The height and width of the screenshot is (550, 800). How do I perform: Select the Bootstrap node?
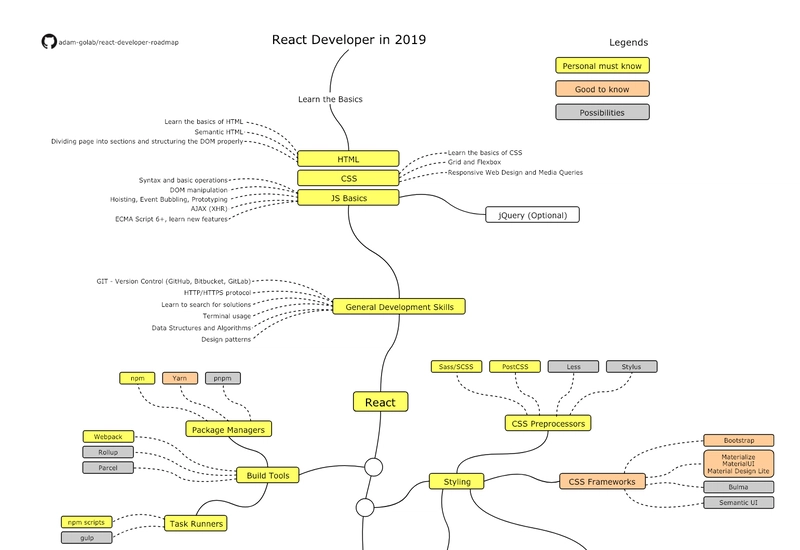(739, 440)
